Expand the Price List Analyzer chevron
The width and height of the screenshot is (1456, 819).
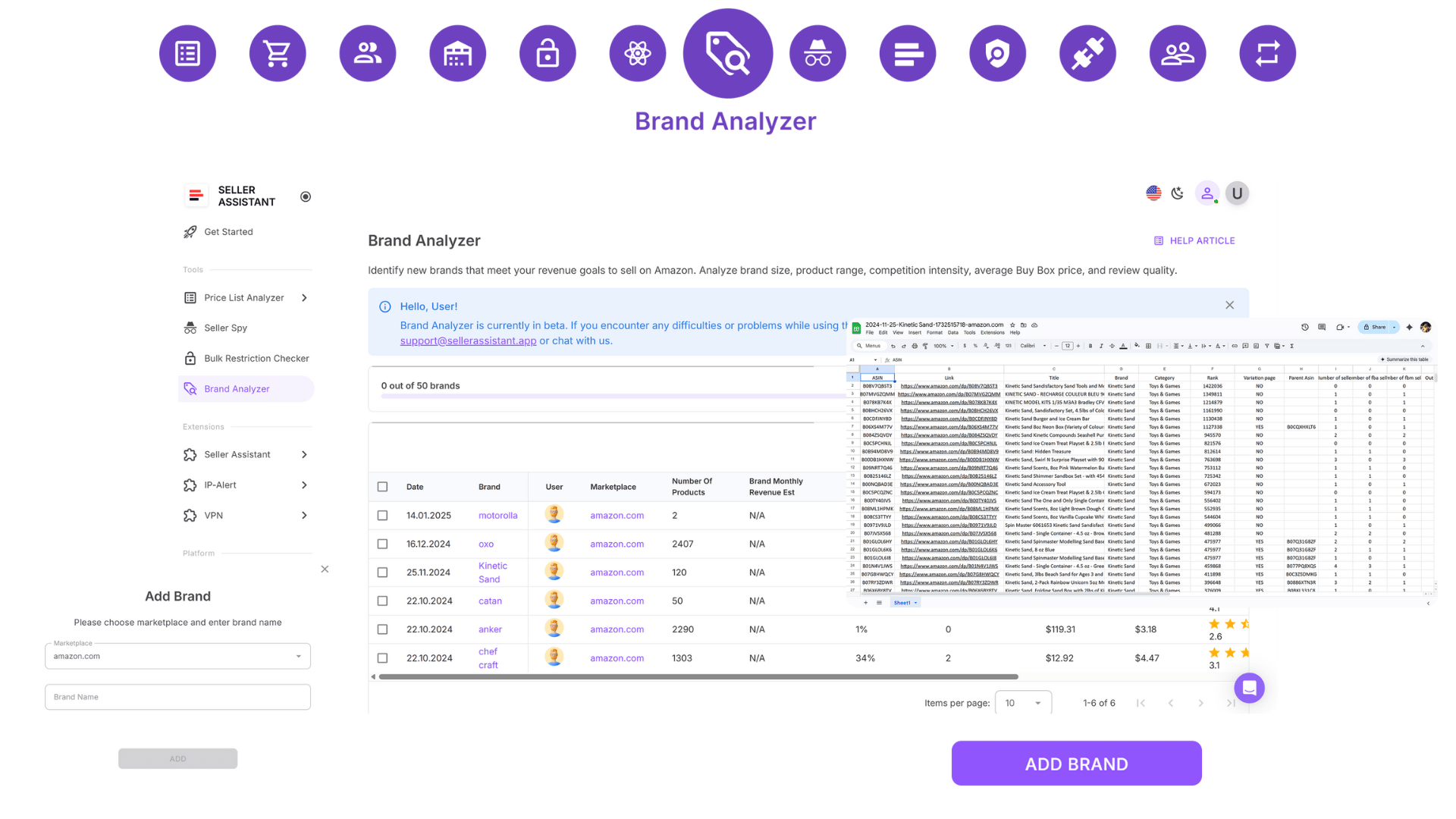tap(304, 297)
